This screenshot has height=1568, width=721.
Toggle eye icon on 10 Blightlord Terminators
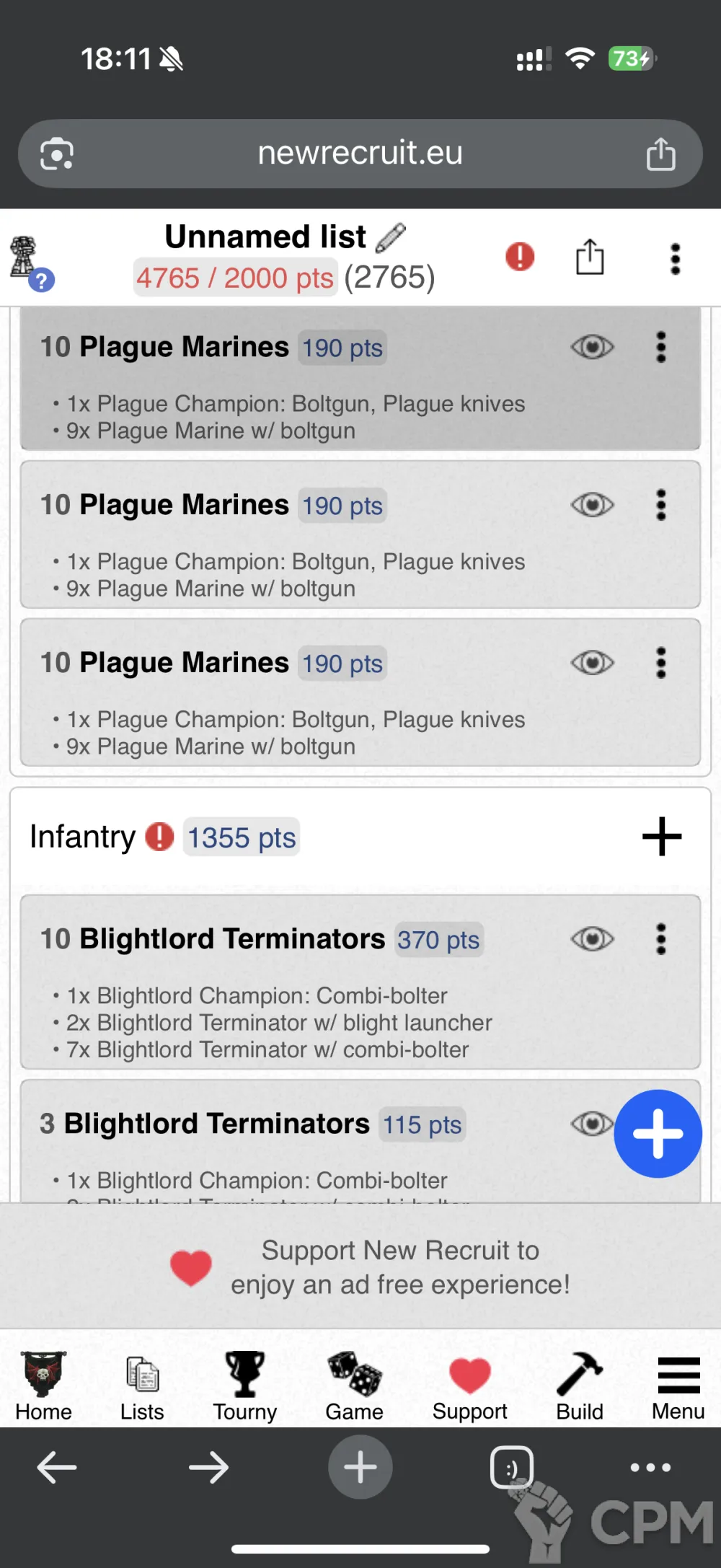click(592, 939)
